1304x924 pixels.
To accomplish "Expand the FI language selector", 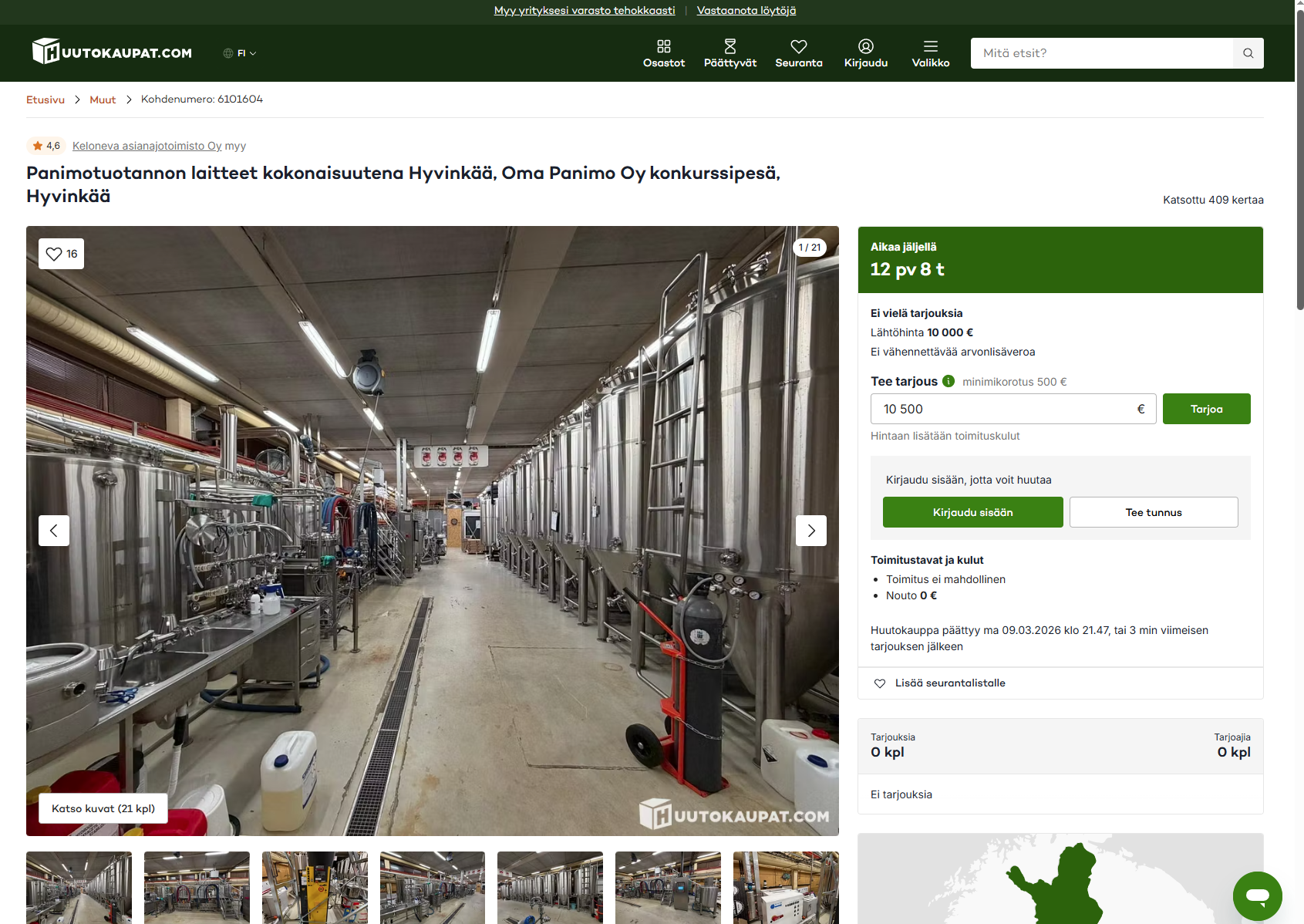I will 240,53.
